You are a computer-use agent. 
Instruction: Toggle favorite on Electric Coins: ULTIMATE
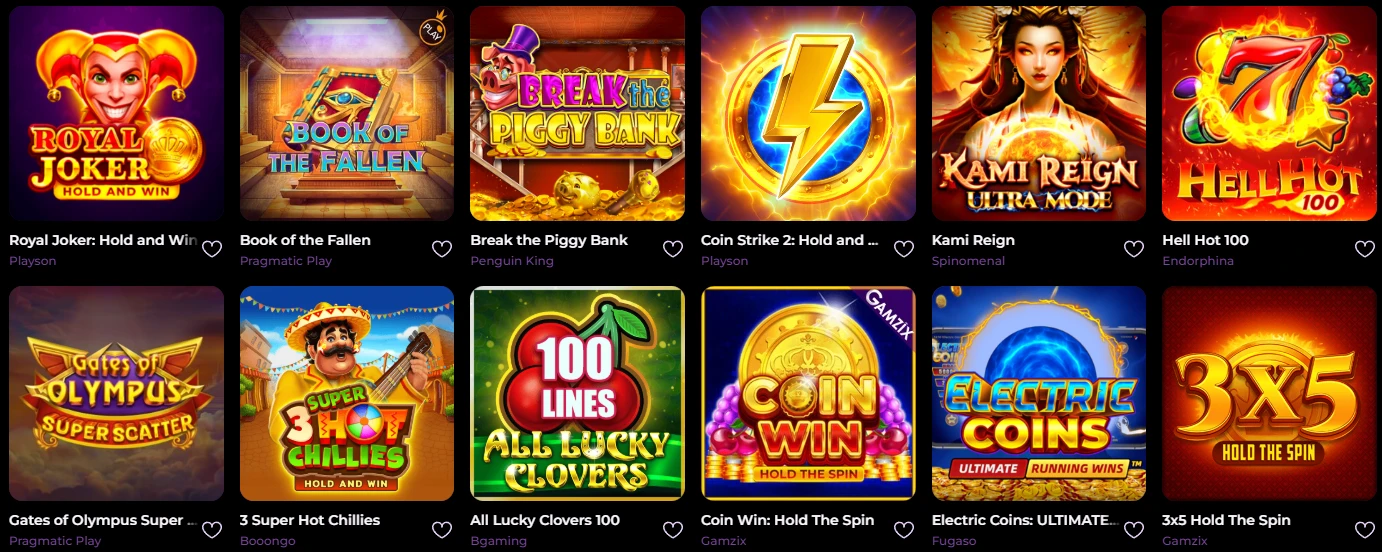[x=1134, y=529]
